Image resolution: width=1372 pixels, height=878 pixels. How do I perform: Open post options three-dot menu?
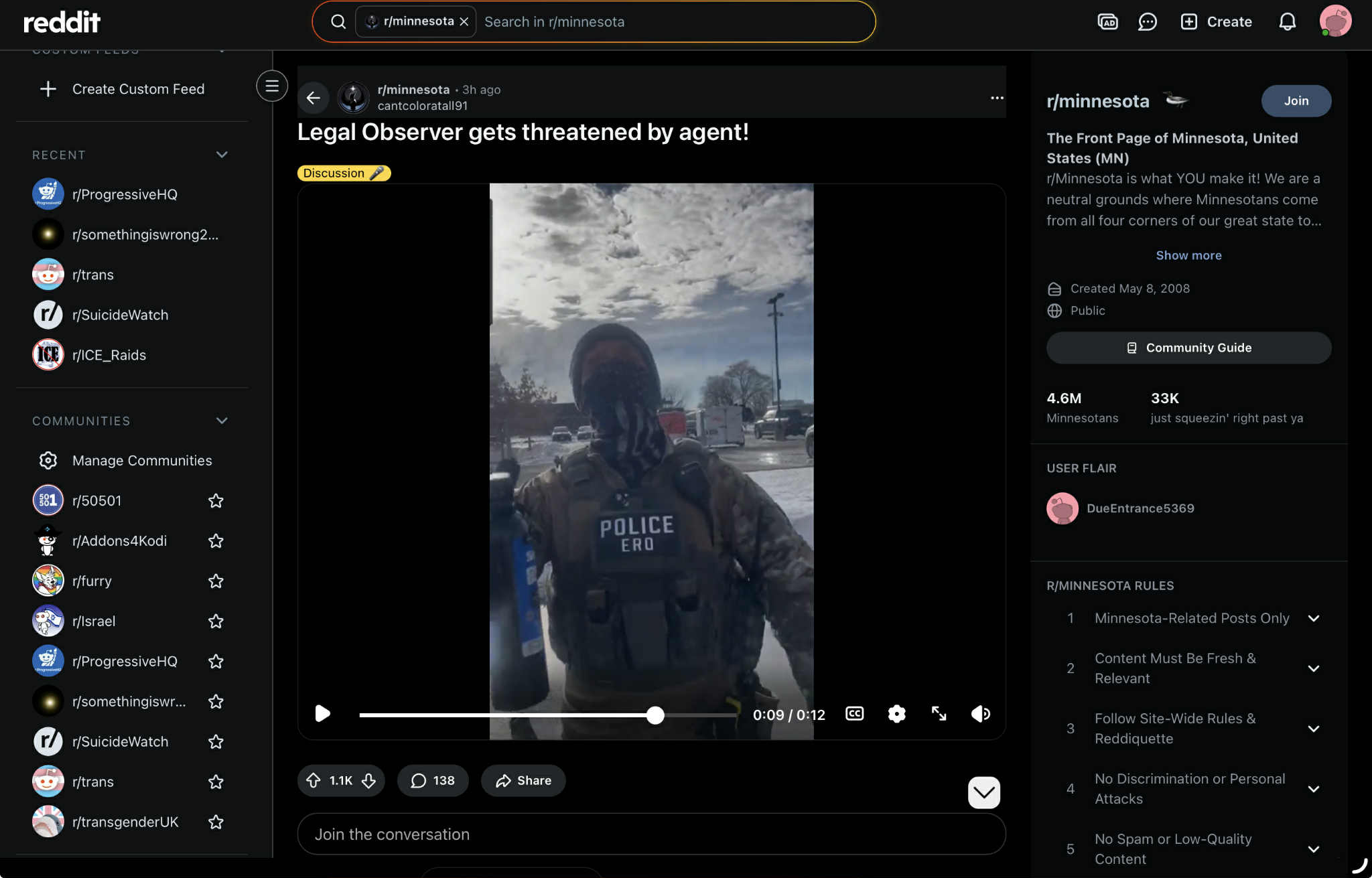[x=997, y=98]
